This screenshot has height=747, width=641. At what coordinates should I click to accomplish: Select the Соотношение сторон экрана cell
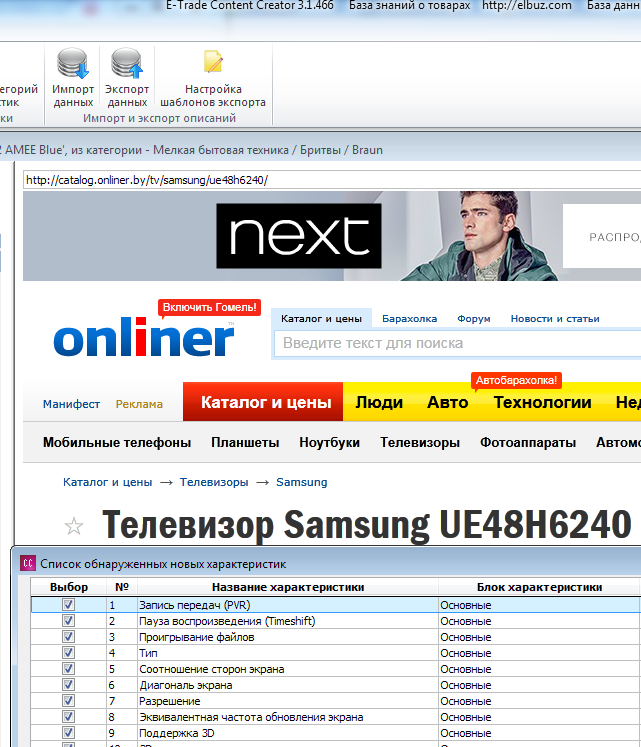[288, 669]
